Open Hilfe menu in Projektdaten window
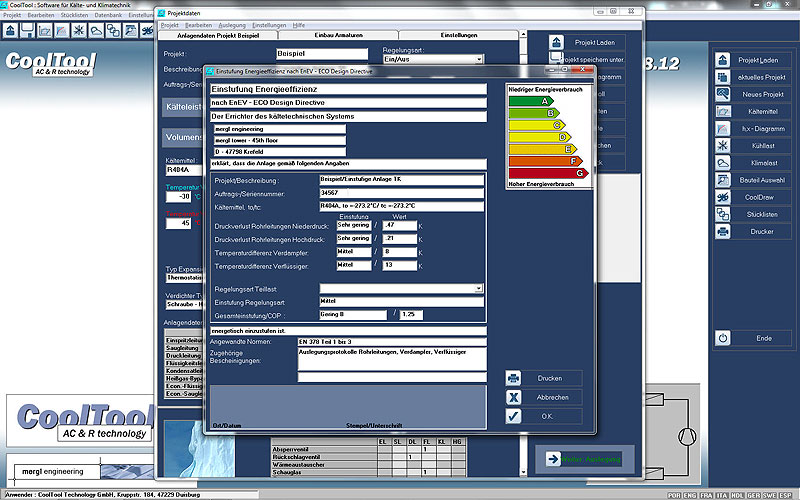 tap(299, 25)
